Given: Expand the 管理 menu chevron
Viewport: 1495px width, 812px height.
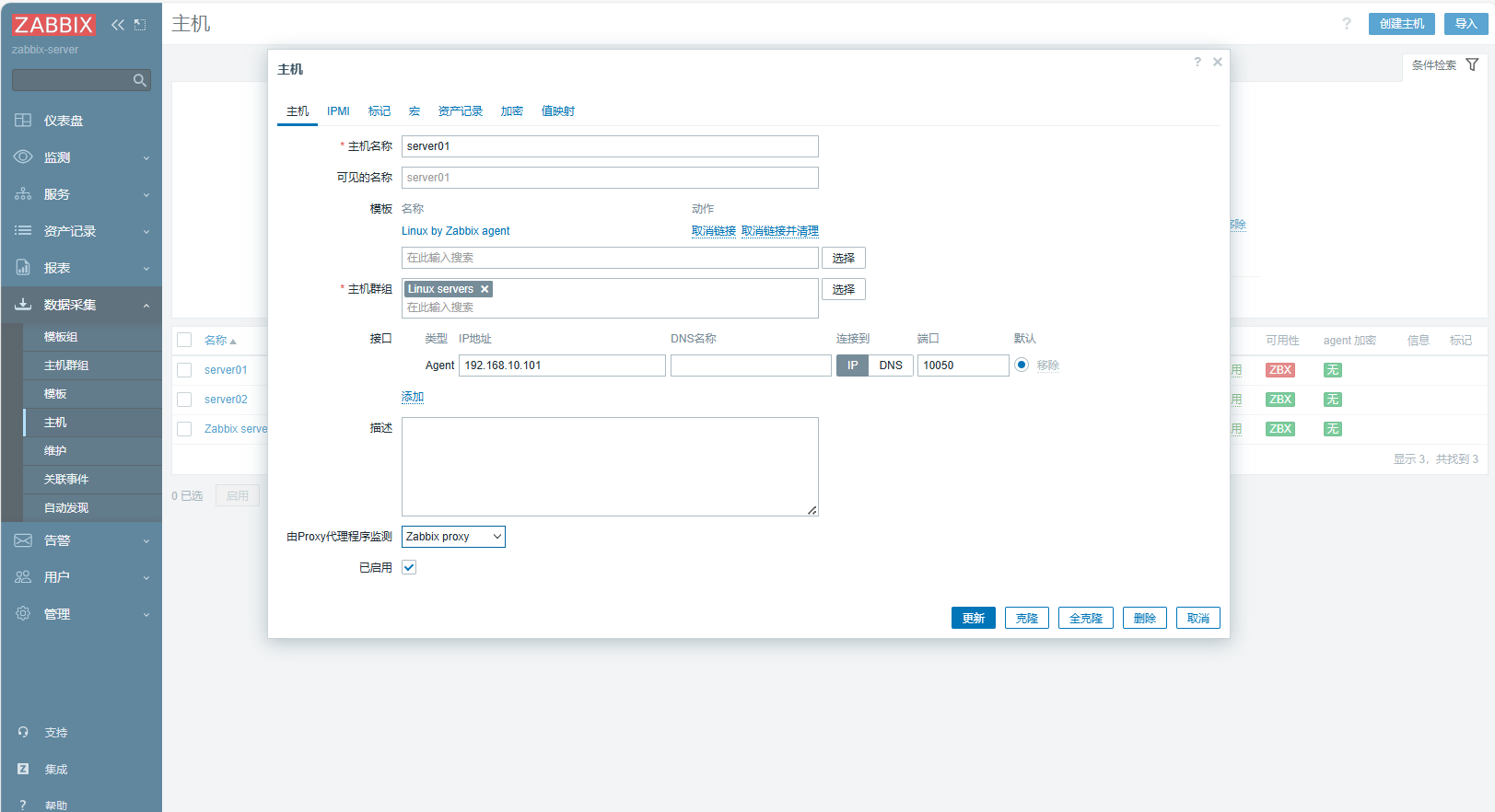Looking at the screenshot, I should point(146,615).
